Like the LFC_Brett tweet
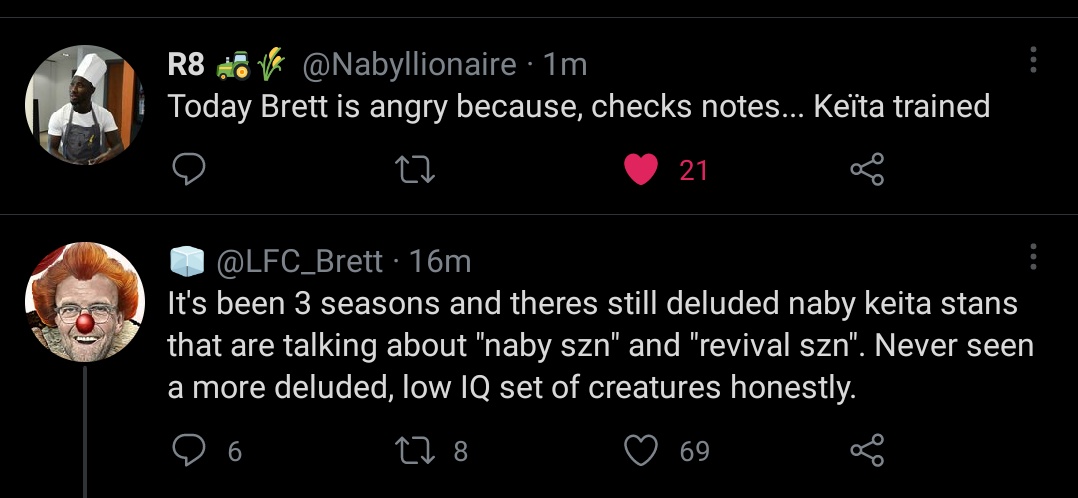Image resolution: width=1078 pixels, height=498 pixels. point(640,451)
